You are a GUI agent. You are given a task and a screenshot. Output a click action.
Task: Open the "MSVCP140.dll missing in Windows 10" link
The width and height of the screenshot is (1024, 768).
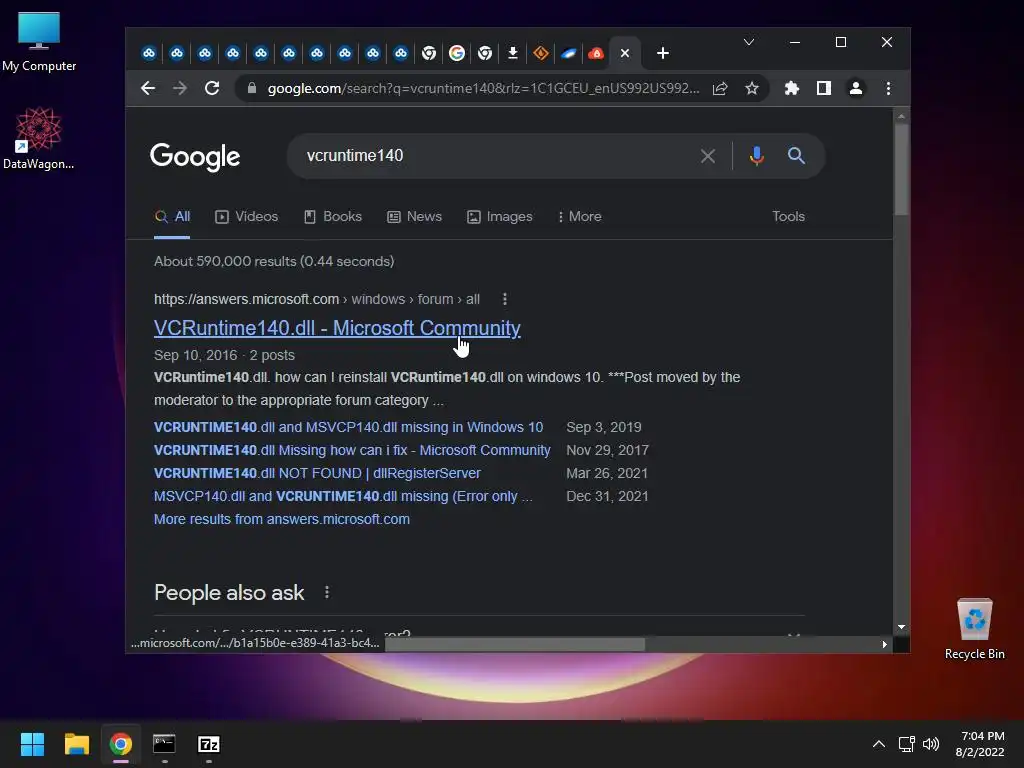348,427
